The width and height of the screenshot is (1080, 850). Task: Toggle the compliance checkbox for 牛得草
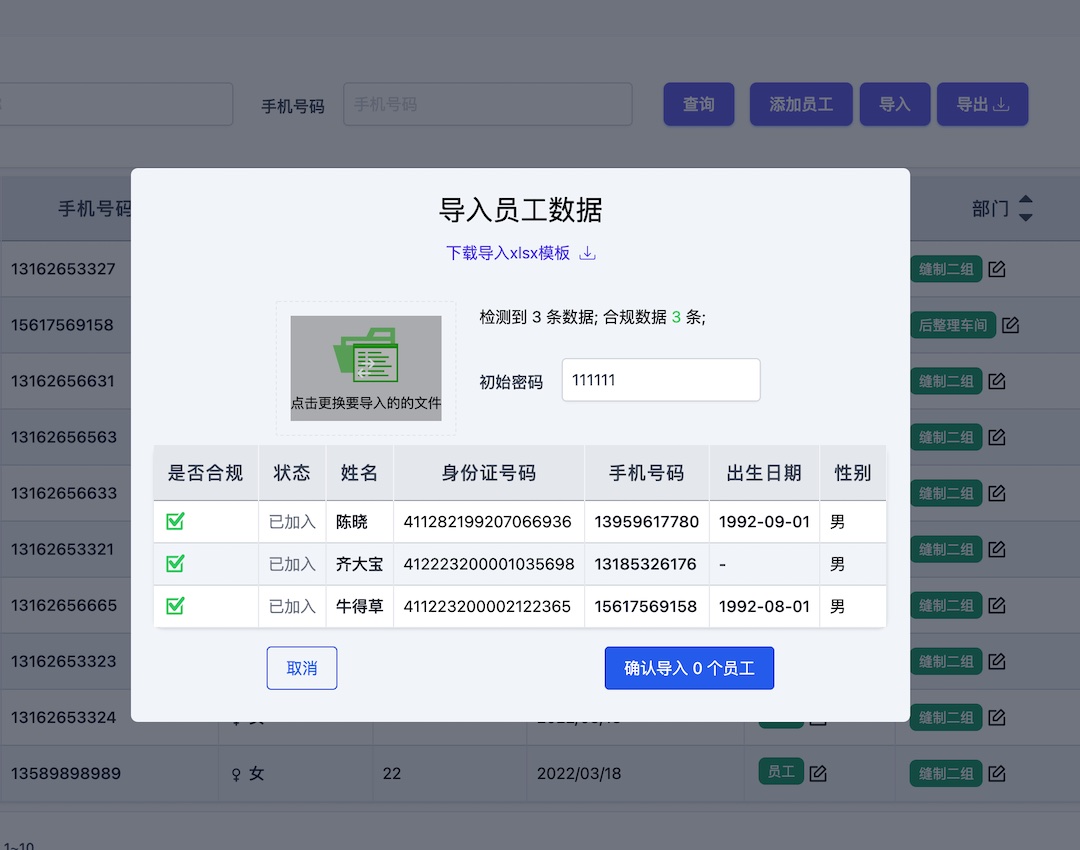175,606
